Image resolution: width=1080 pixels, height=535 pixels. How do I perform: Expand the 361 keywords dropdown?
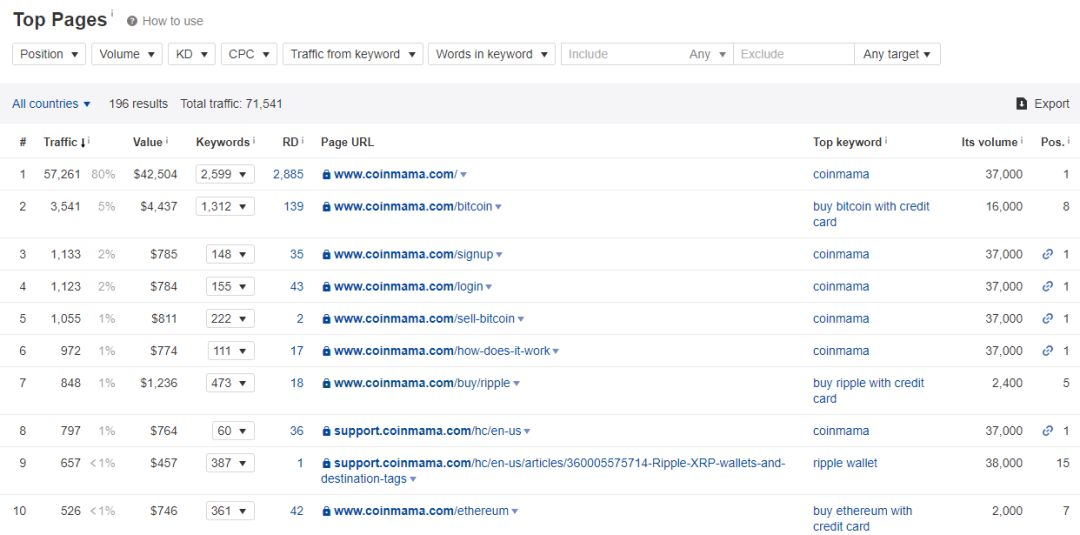(230, 511)
